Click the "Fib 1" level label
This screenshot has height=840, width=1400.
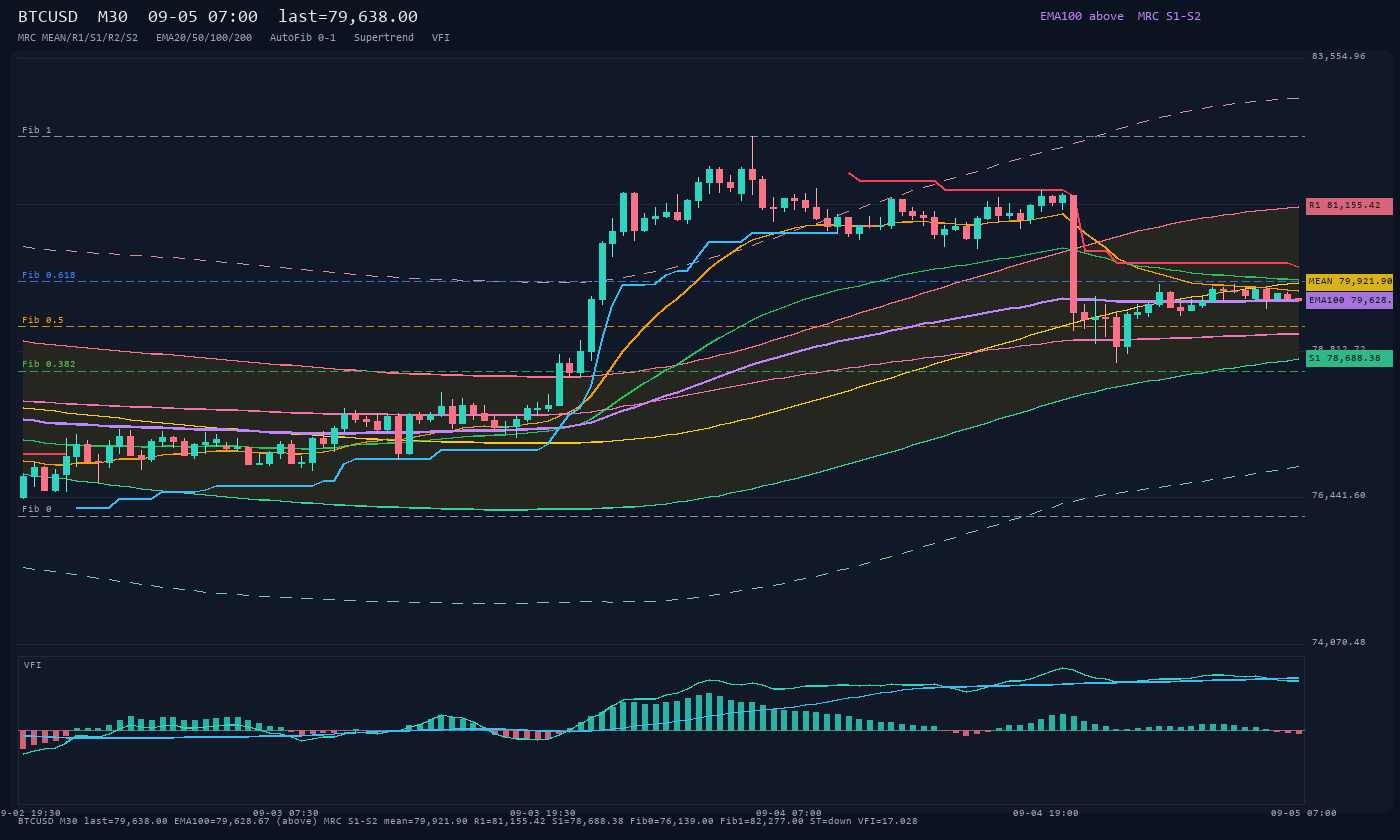tap(37, 130)
